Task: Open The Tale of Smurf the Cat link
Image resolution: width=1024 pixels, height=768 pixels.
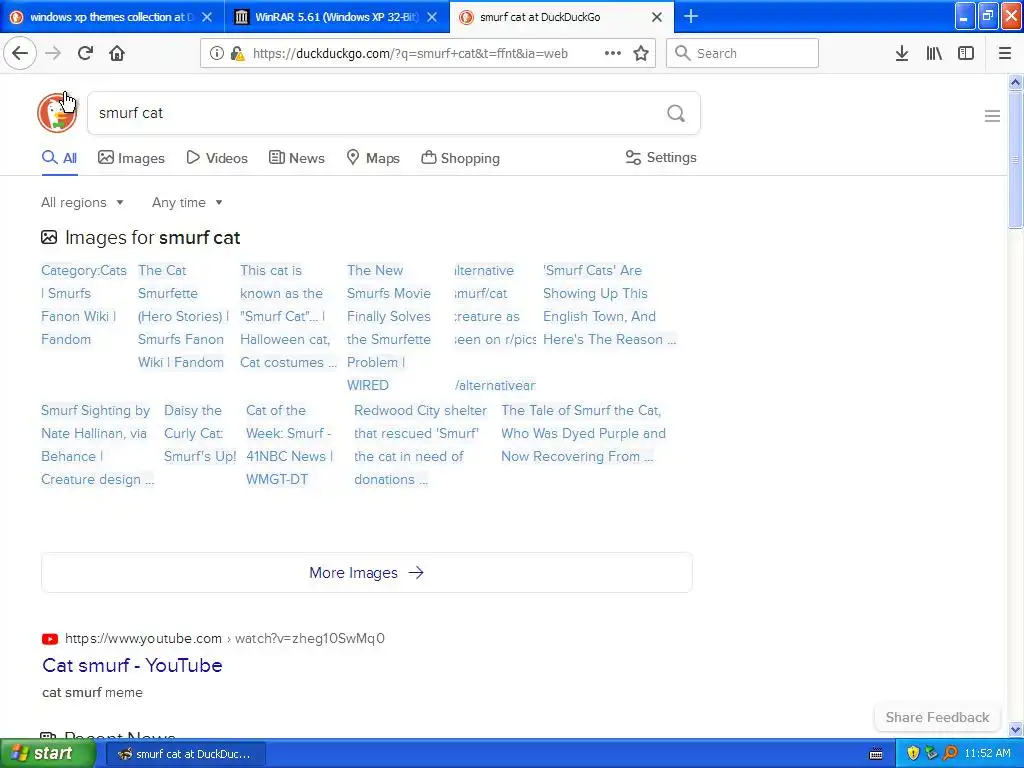Action: [x=583, y=433]
